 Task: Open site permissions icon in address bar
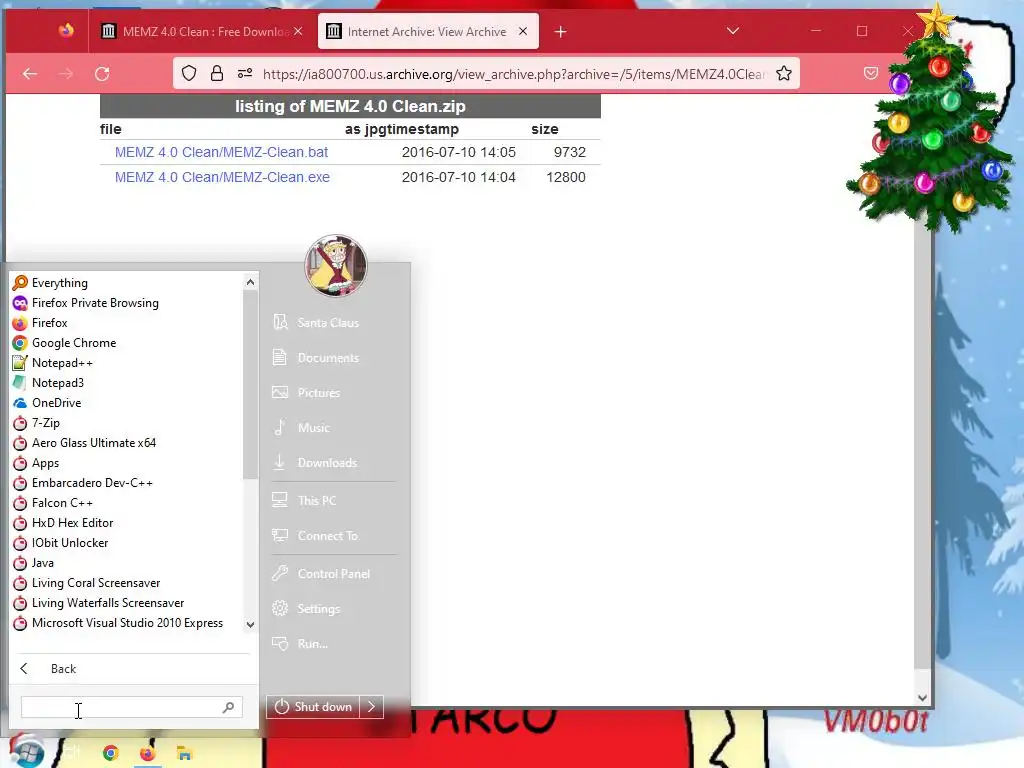(245, 74)
